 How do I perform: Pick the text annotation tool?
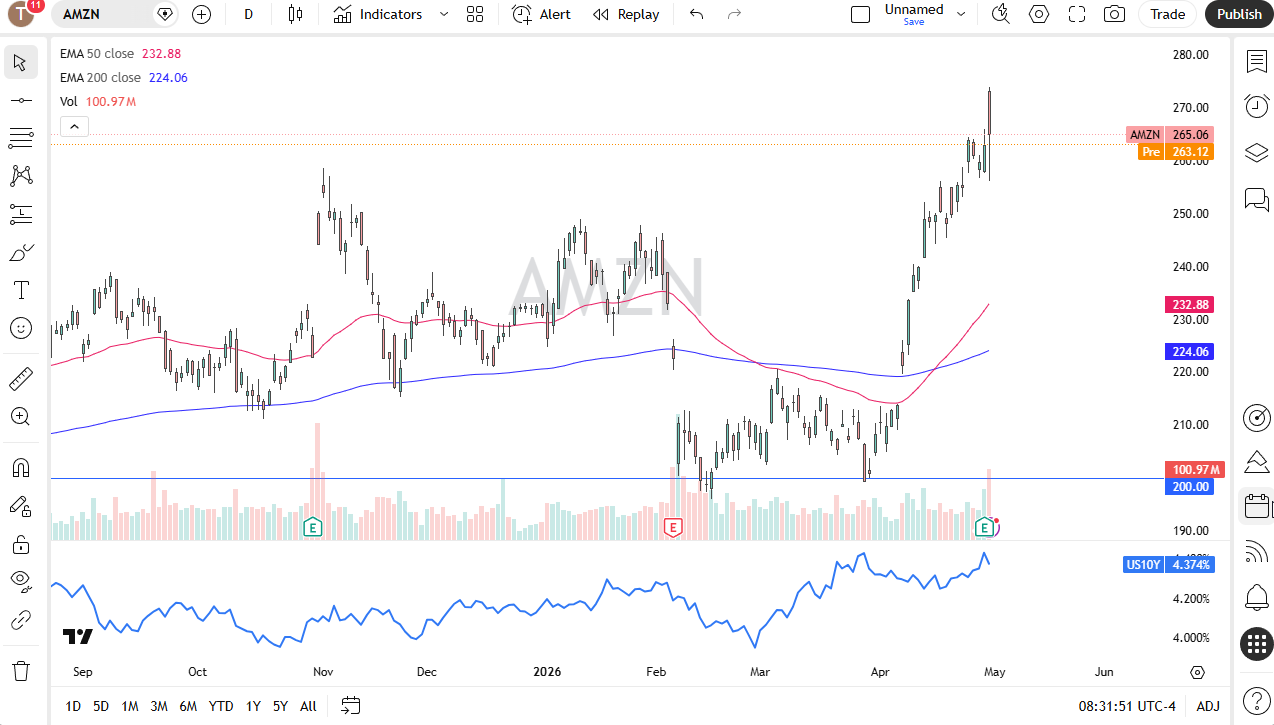[21, 290]
